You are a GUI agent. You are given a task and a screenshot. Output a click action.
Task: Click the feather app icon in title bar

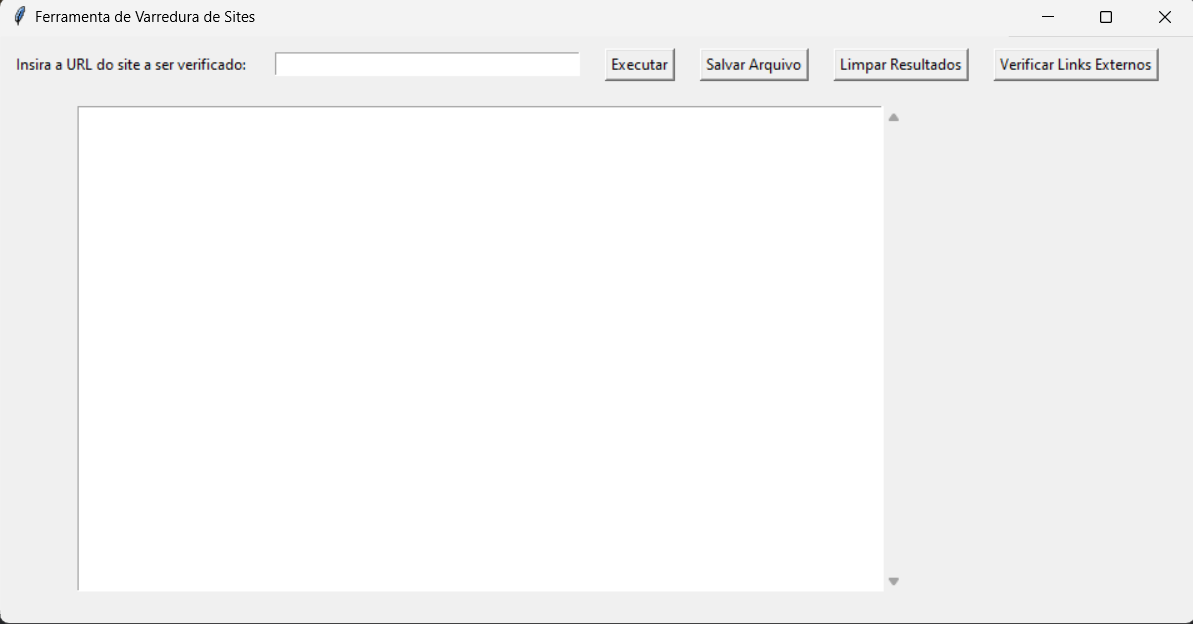[19, 17]
